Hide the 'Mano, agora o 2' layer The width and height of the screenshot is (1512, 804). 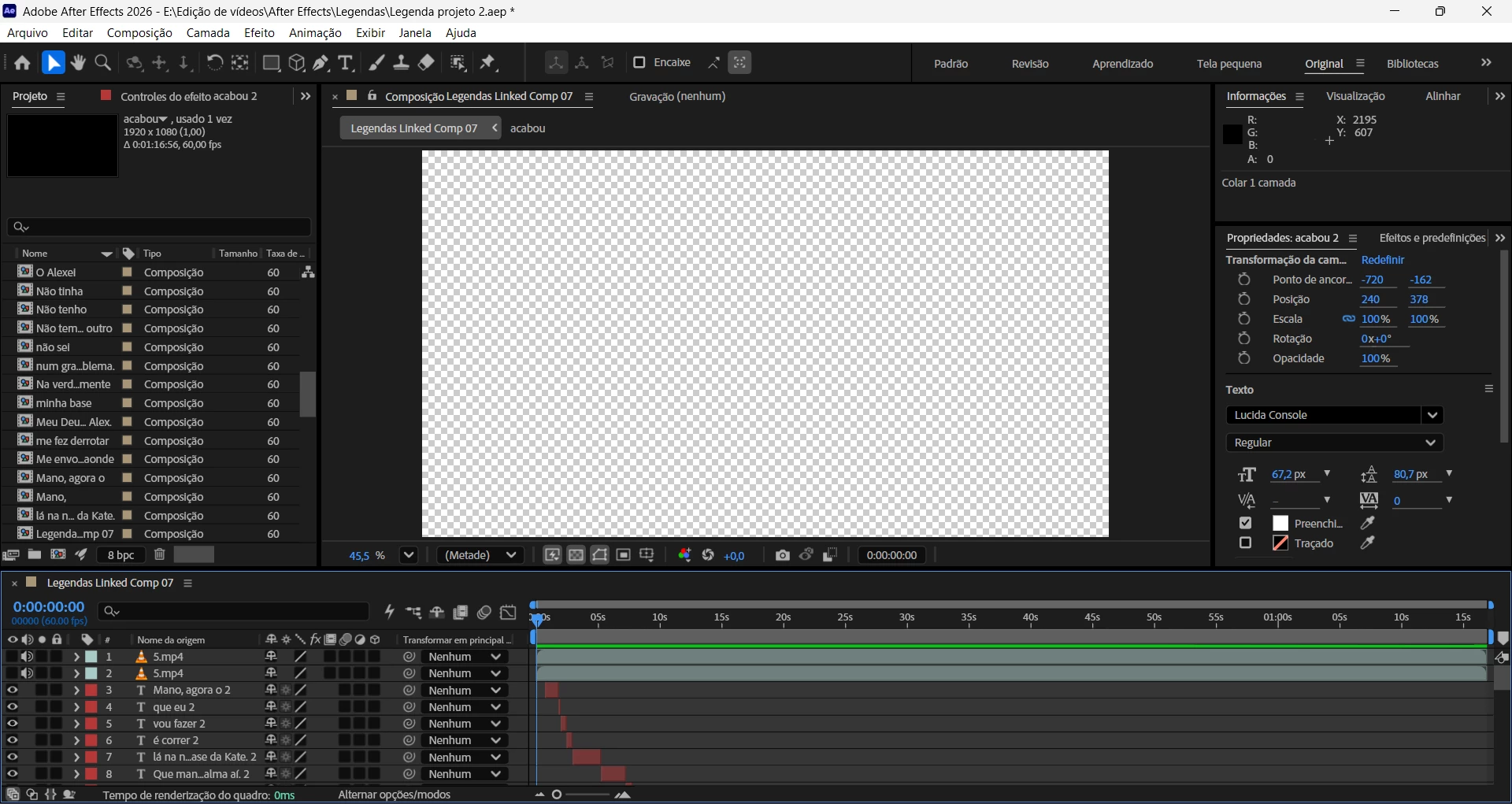(x=13, y=690)
